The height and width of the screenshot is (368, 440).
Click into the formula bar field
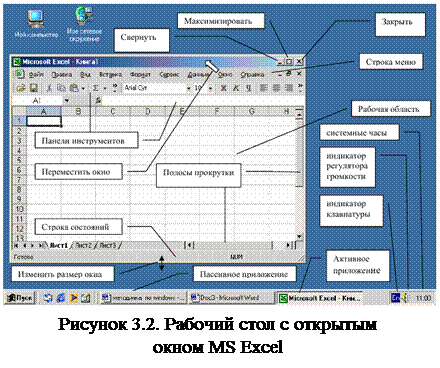[x=203, y=100]
